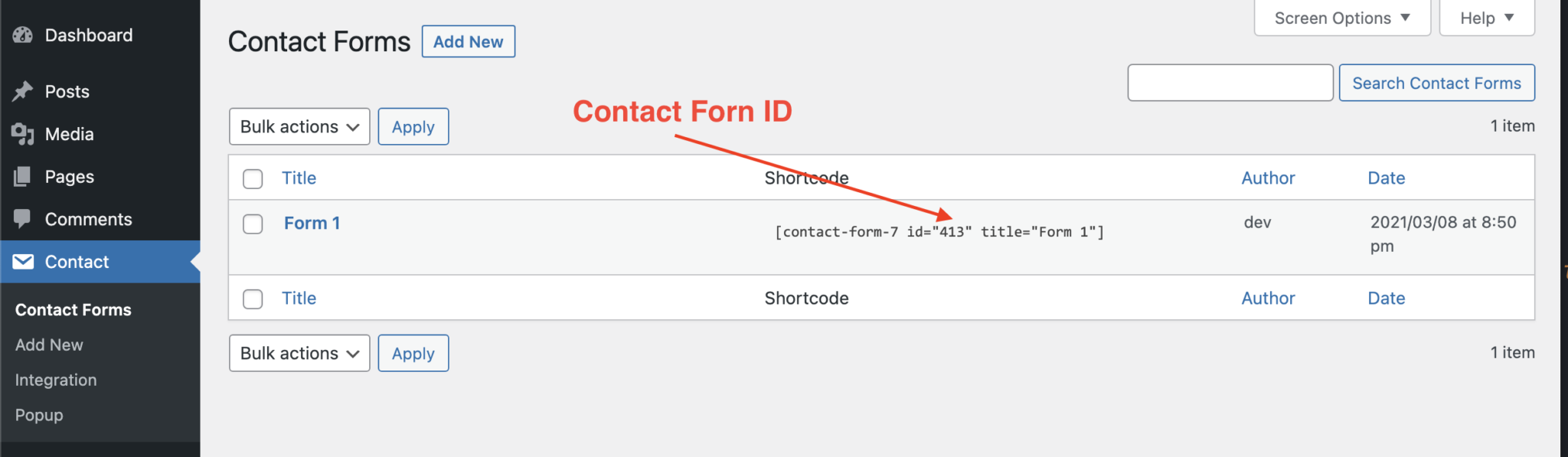Expand the Help panel
This screenshot has width=1568, height=457.
point(1487,18)
